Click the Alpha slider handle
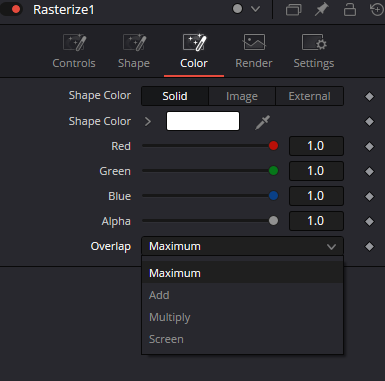The image size is (385, 381). click(x=273, y=221)
